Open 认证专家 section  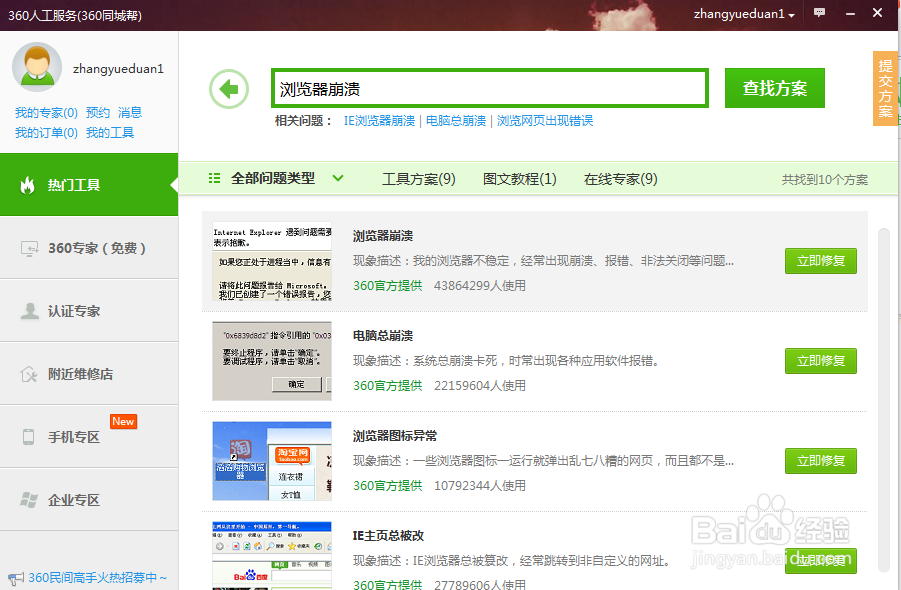tap(89, 311)
